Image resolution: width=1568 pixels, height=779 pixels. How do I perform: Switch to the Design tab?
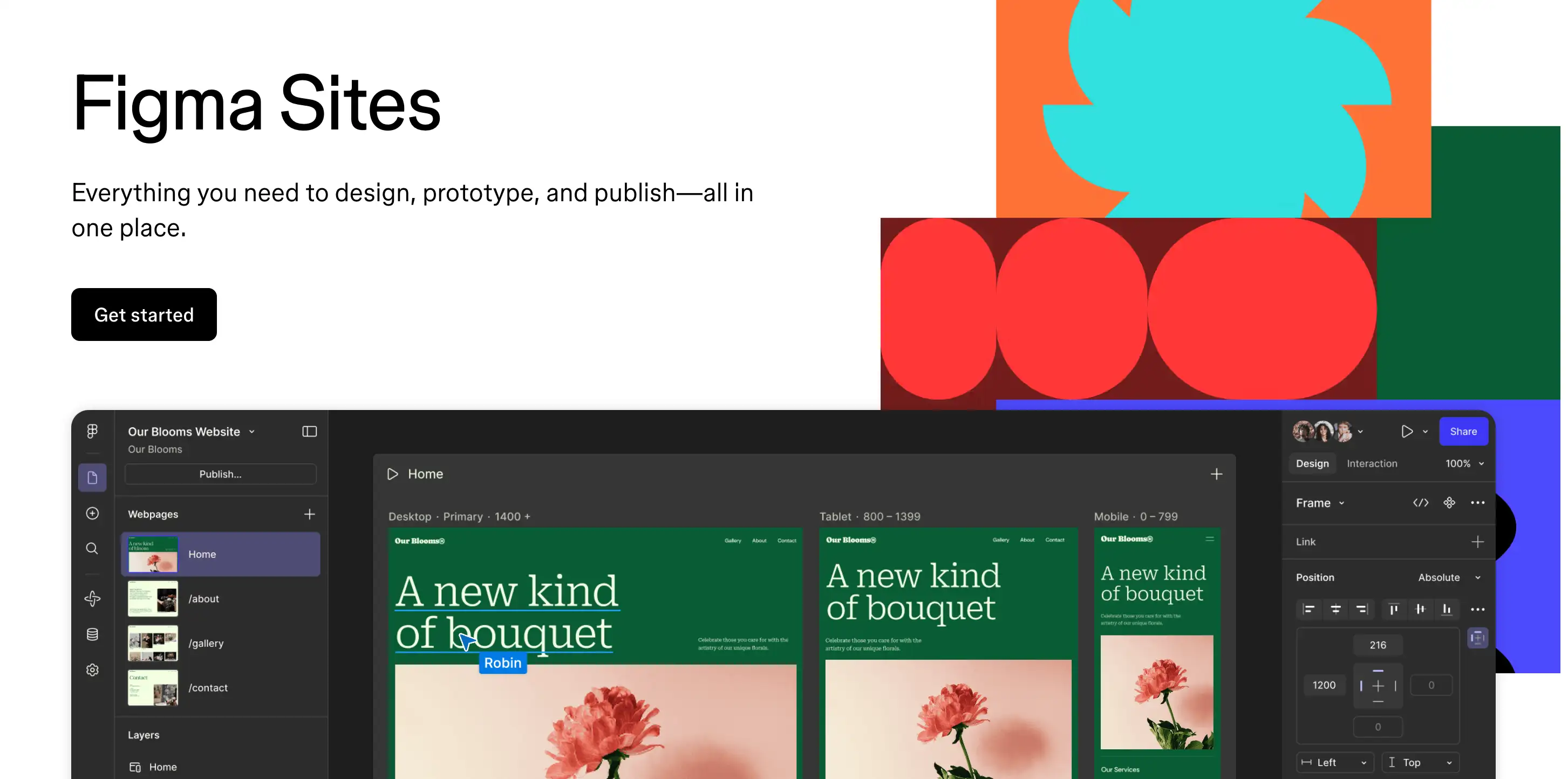click(1312, 463)
